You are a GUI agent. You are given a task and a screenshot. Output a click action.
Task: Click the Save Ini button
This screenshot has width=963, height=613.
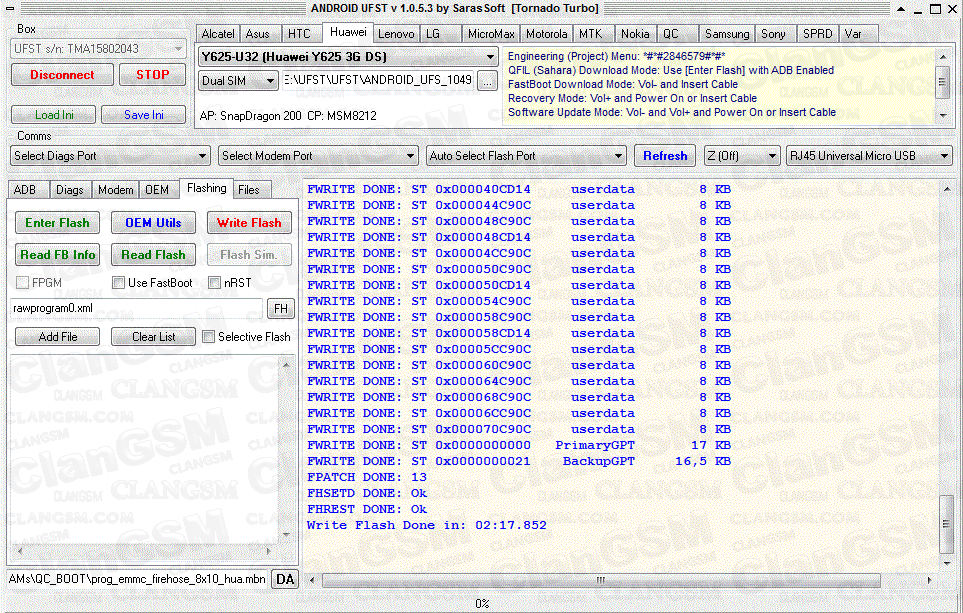coord(144,115)
